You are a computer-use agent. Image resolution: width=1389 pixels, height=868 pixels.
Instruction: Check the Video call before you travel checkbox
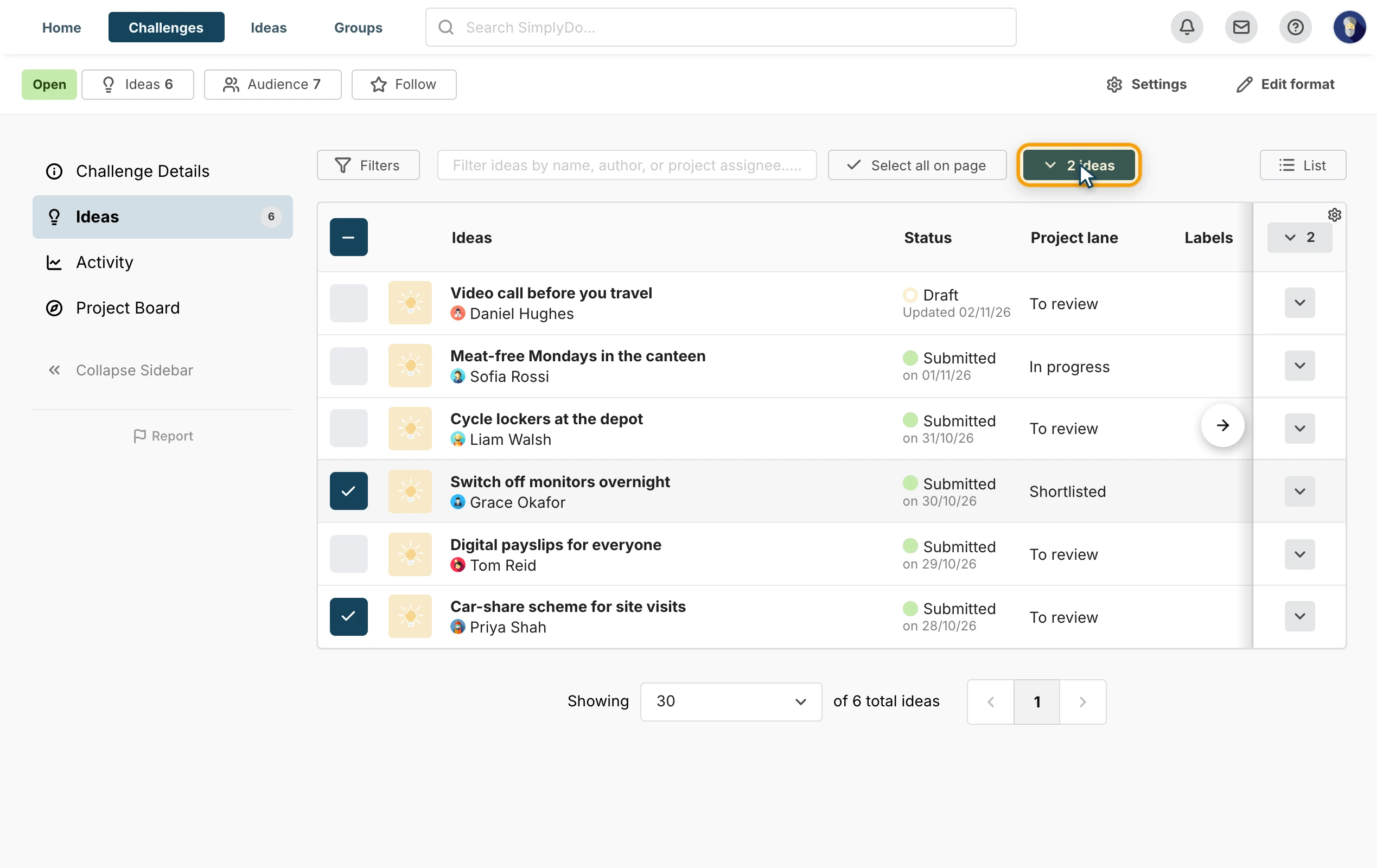click(348, 303)
